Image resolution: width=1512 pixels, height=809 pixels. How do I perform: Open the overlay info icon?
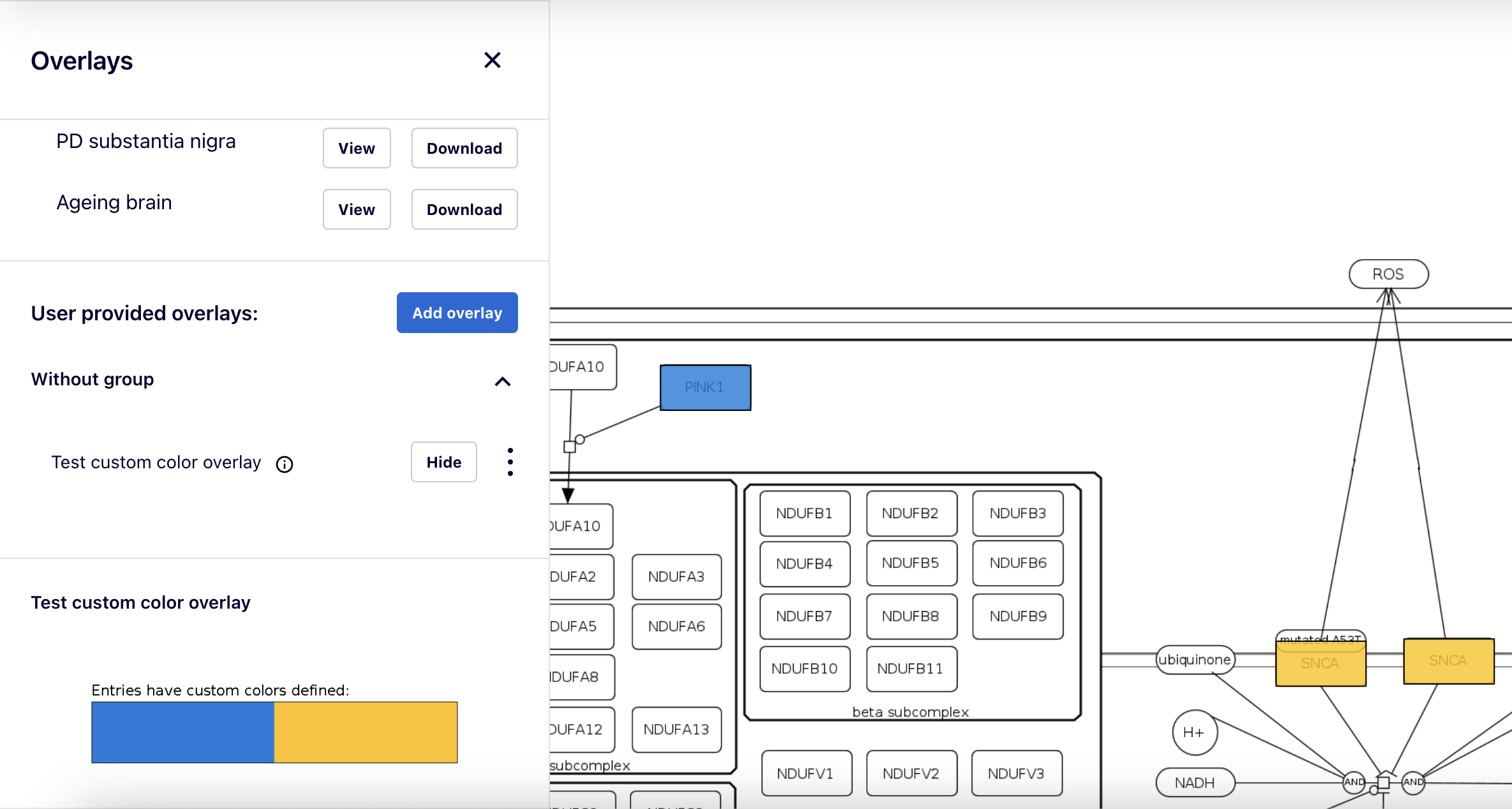click(x=285, y=464)
